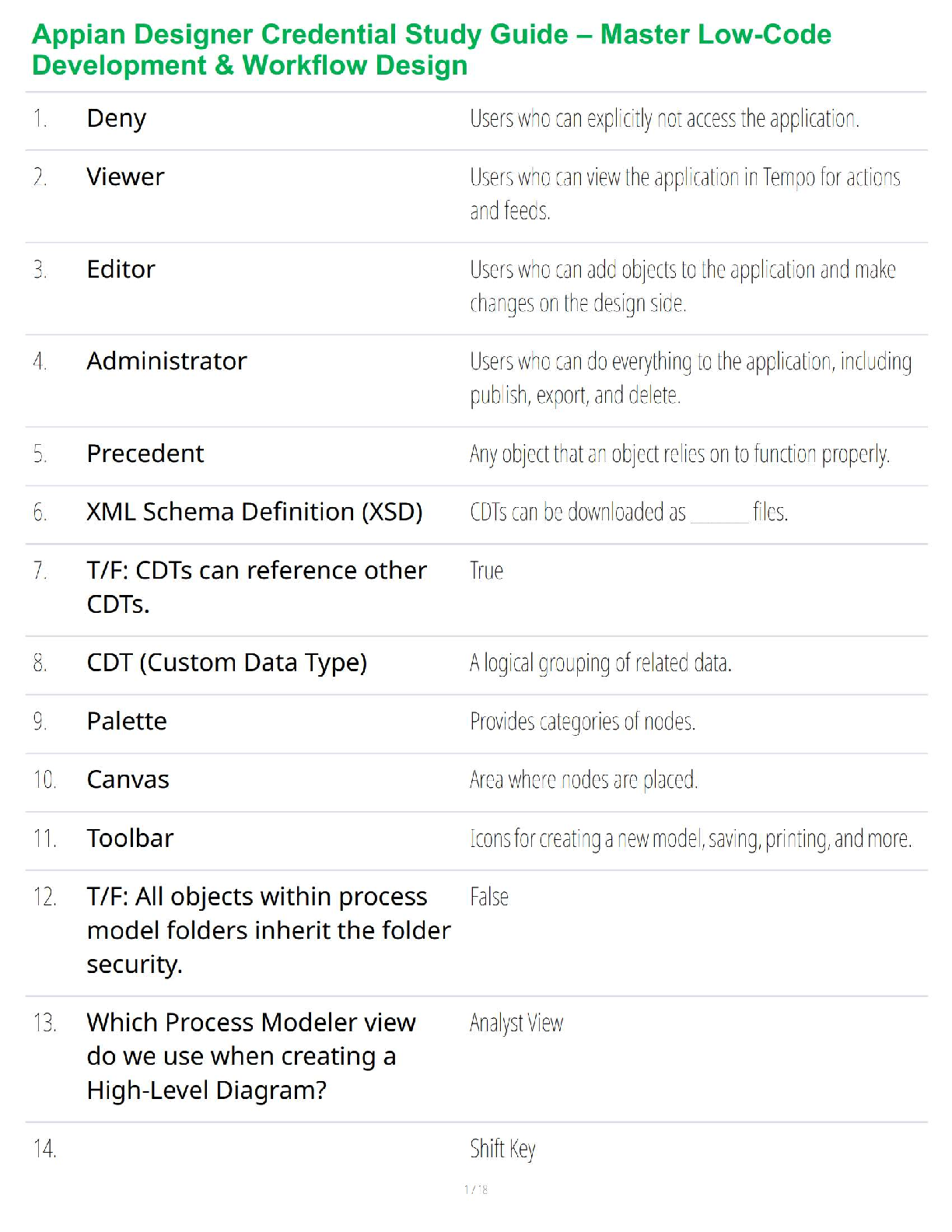Select "XML Schema Definition (XSD)" term

coord(254,513)
